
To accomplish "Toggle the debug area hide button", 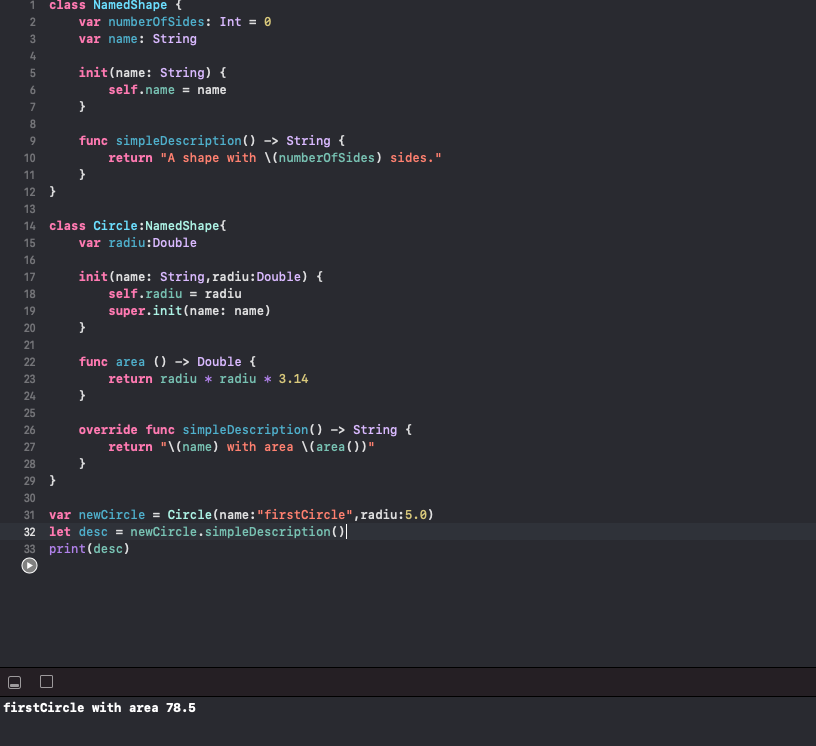I will [15, 682].
